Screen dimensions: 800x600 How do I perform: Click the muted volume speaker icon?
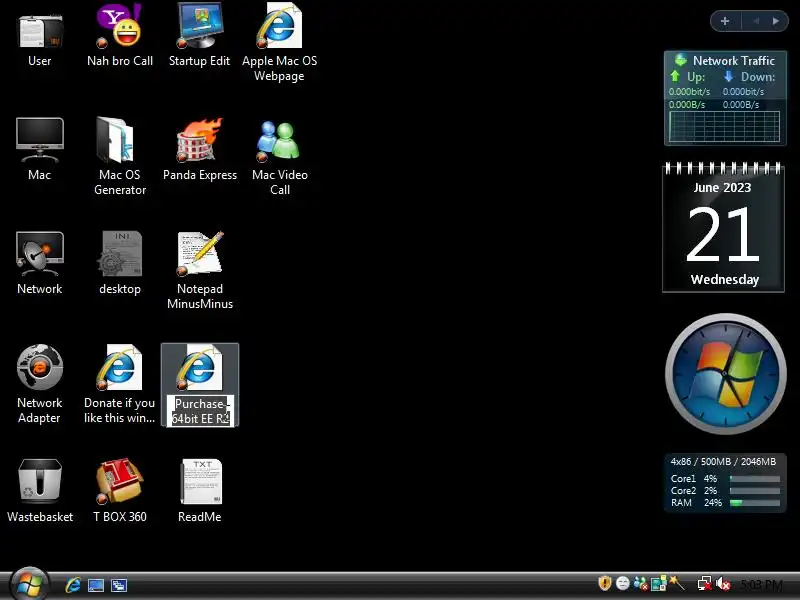tap(722, 583)
